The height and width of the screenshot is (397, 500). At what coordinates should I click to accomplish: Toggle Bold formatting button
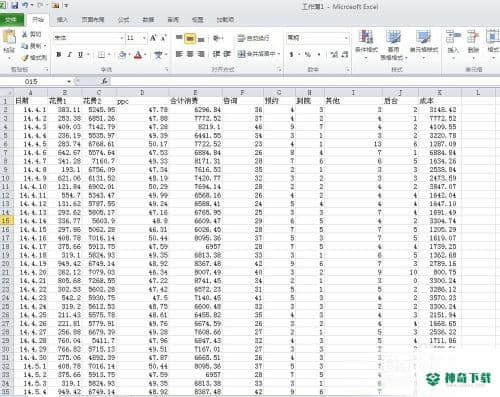59,55
